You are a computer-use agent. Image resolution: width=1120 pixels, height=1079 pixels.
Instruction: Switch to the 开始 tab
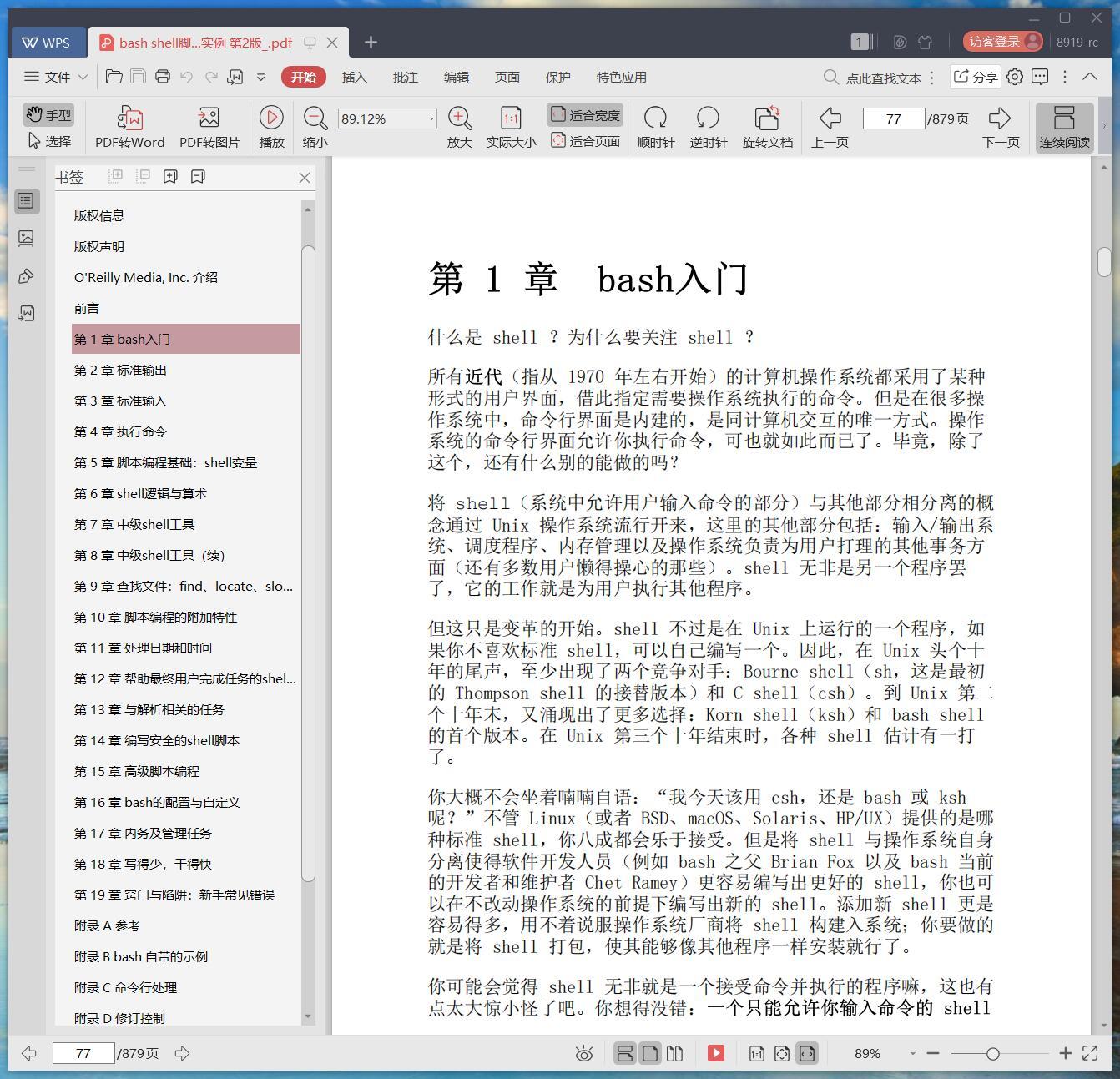(x=303, y=77)
